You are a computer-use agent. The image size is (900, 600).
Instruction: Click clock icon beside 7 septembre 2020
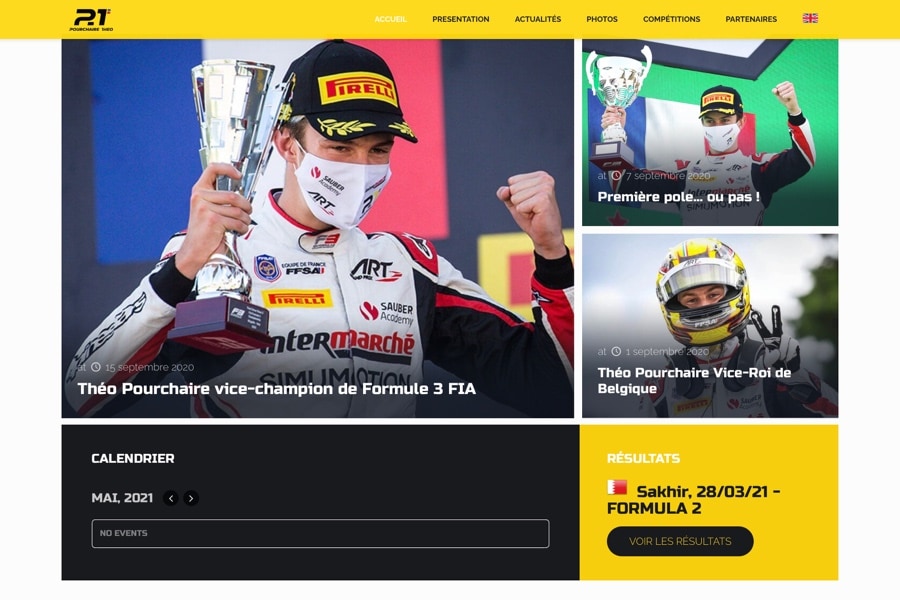tap(616, 176)
